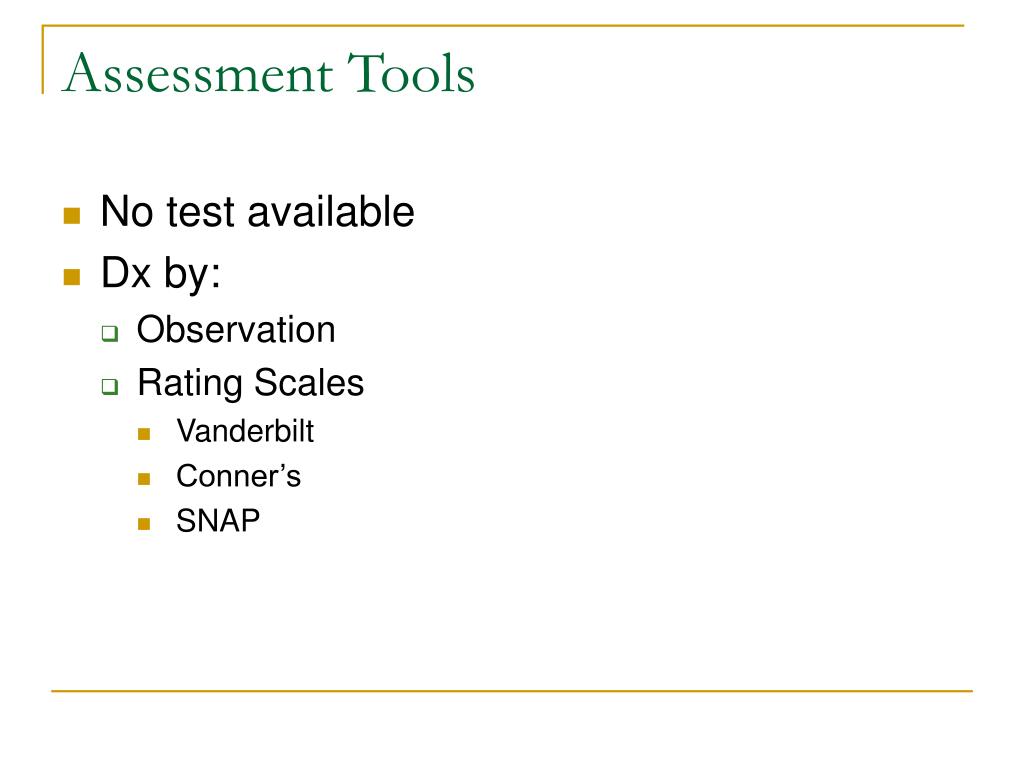The image size is (1024, 768).
Task: Click the word 'Tools' in the heading
Action: [x=411, y=73]
